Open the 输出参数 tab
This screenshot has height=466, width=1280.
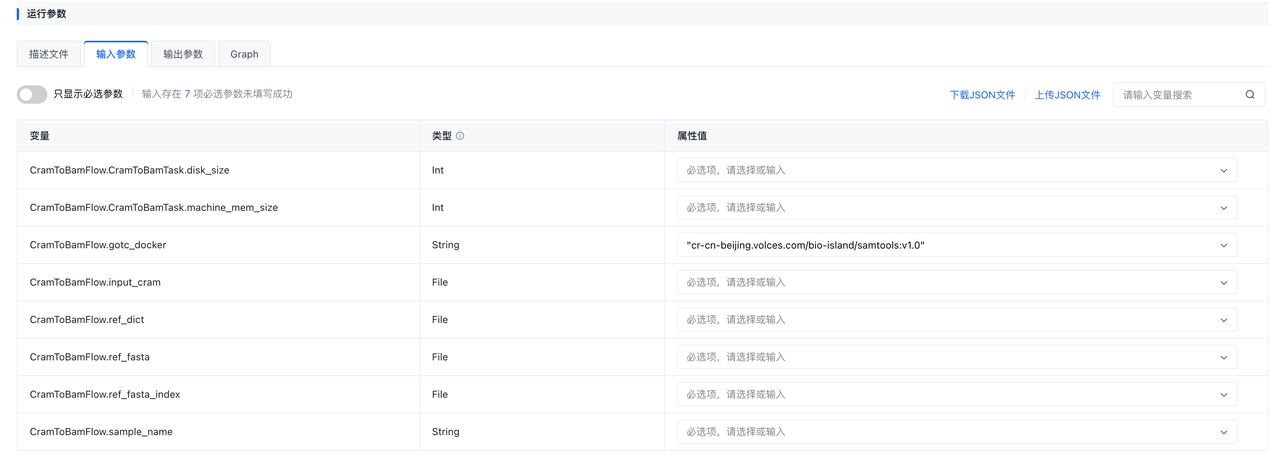(x=183, y=54)
